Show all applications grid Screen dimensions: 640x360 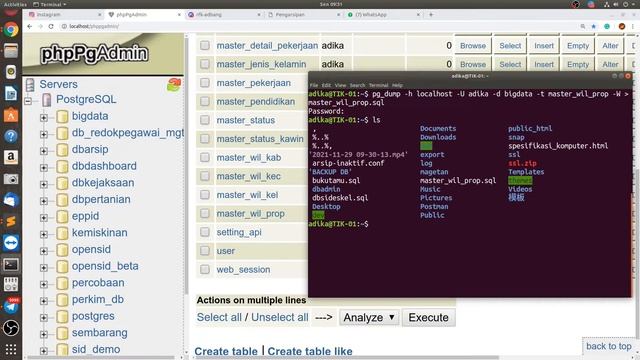(x=11, y=349)
